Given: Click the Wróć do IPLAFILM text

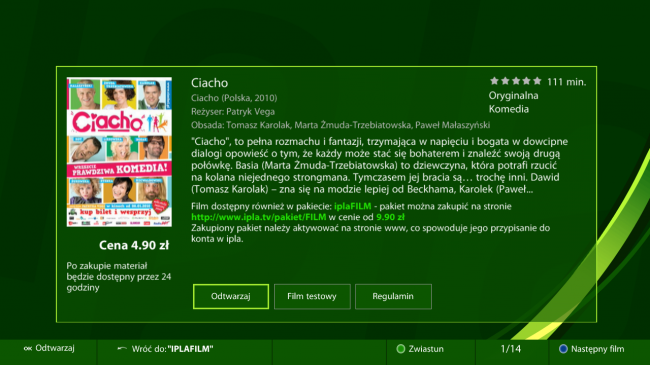Looking at the screenshot, I should 172,349.
